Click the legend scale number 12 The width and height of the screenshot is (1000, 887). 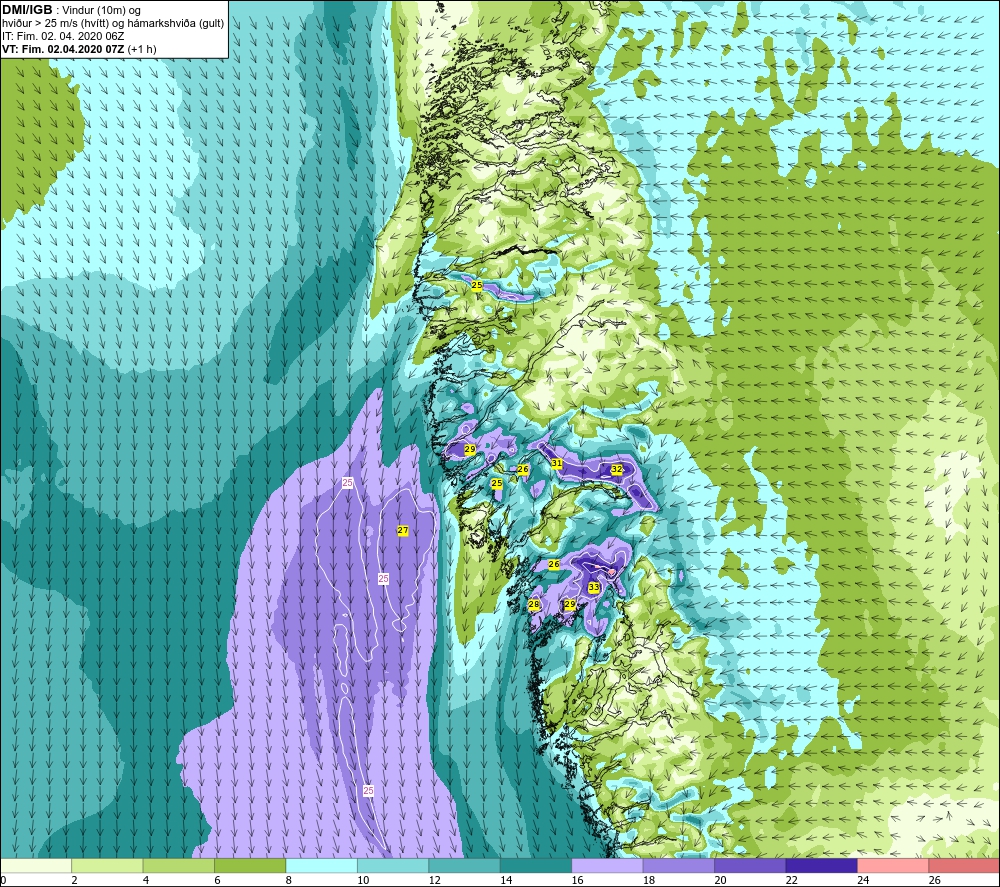pos(434,880)
